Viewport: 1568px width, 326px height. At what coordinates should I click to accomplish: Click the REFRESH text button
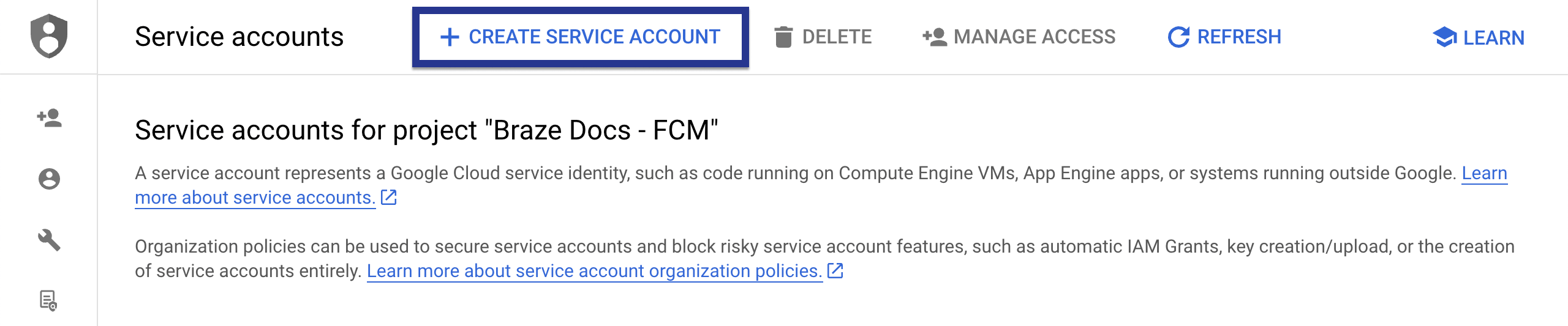(1238, 37)
